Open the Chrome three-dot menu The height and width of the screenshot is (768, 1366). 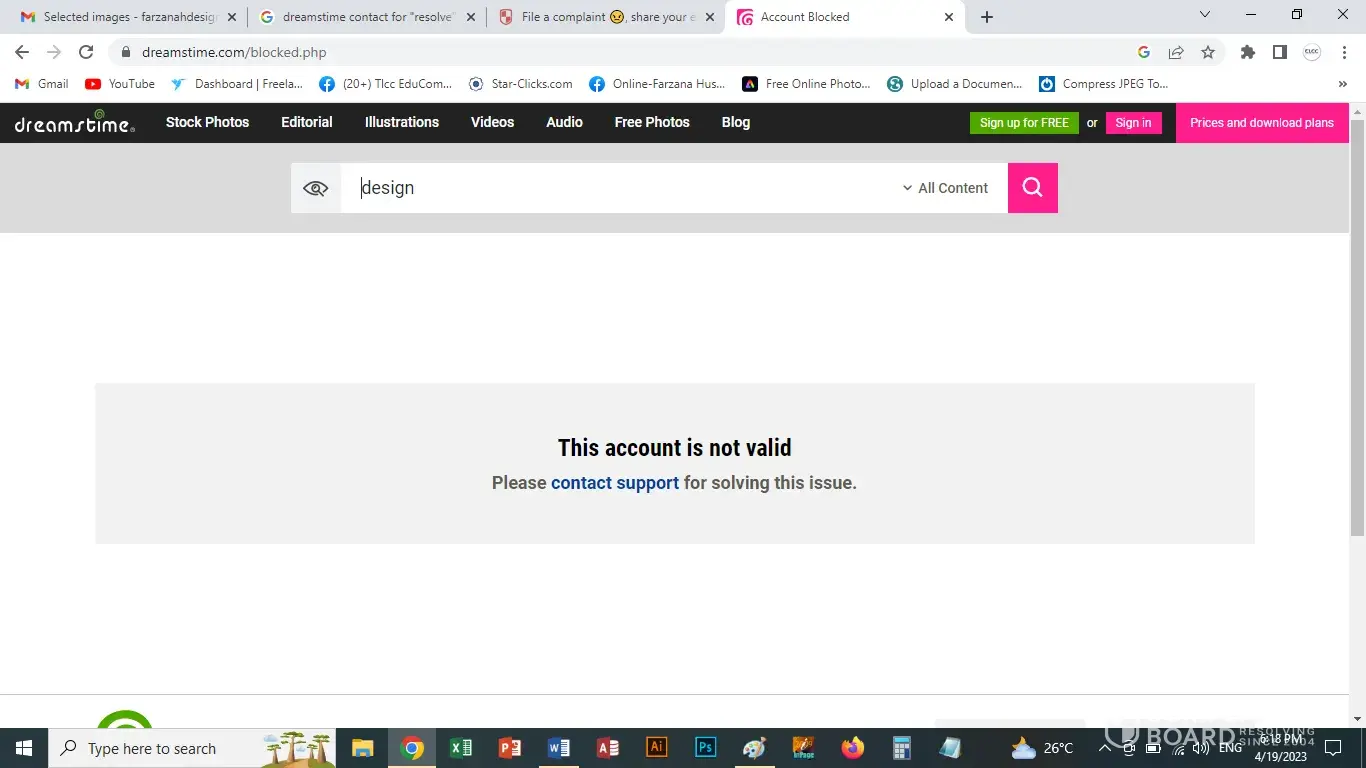pyautogui.click(x=1344, y=52)
